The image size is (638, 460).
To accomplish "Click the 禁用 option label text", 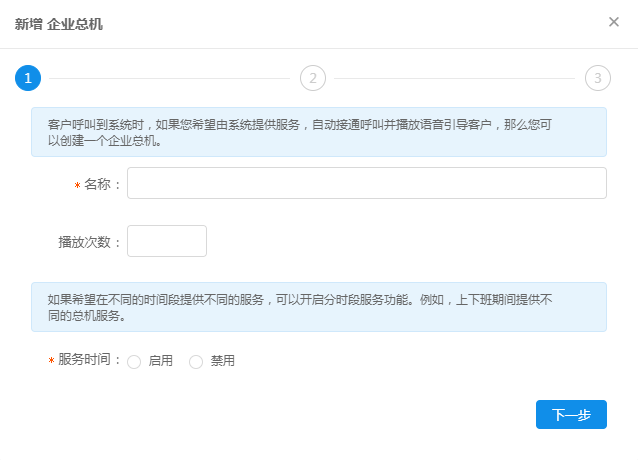I will 222,361.
